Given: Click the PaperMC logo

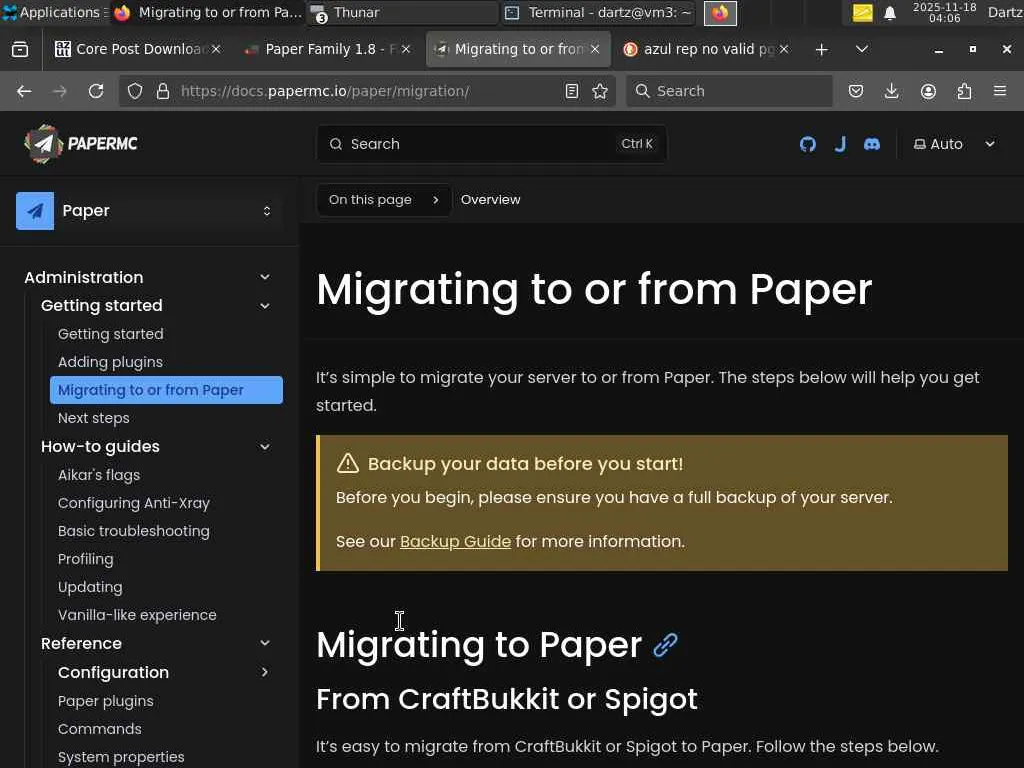Looking at the screenshot, I should [x=81, y=143].
